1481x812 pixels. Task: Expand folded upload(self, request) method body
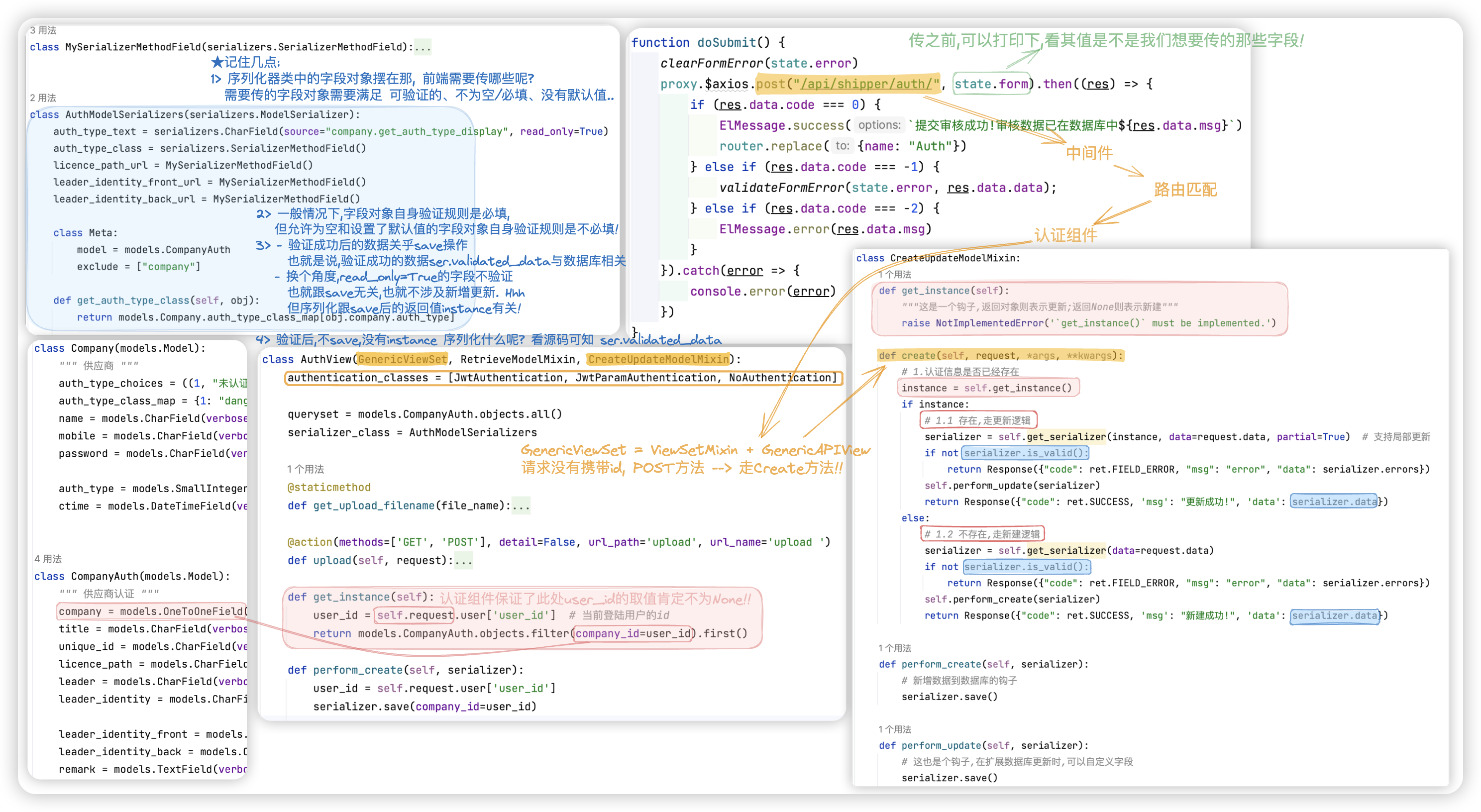click(463, 560)
